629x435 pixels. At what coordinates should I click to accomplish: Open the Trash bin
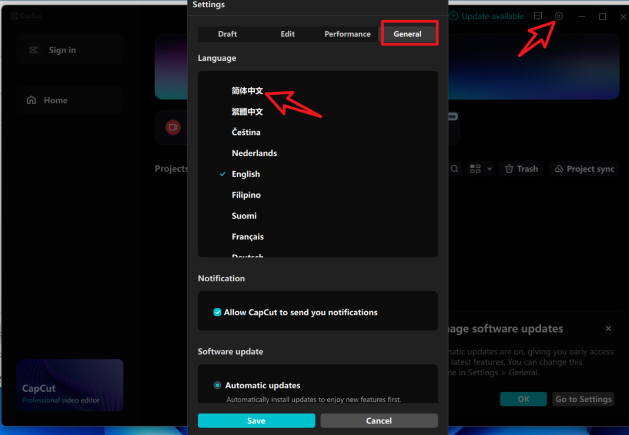pyautogui.click(x=520, y=169)
